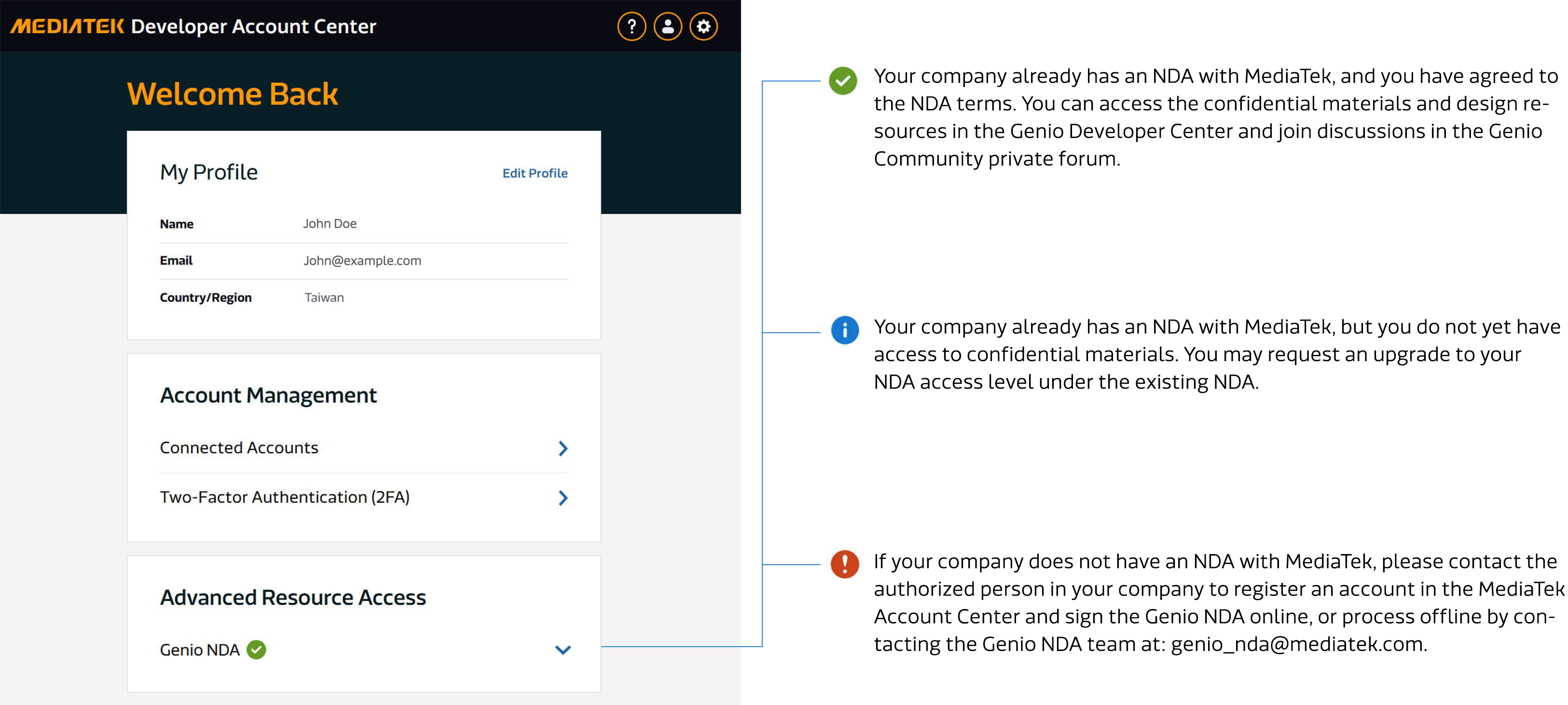This screenshot has height=705, width=1568.
Task: Click the red exclamation status icon in legend
Action: 845,564
